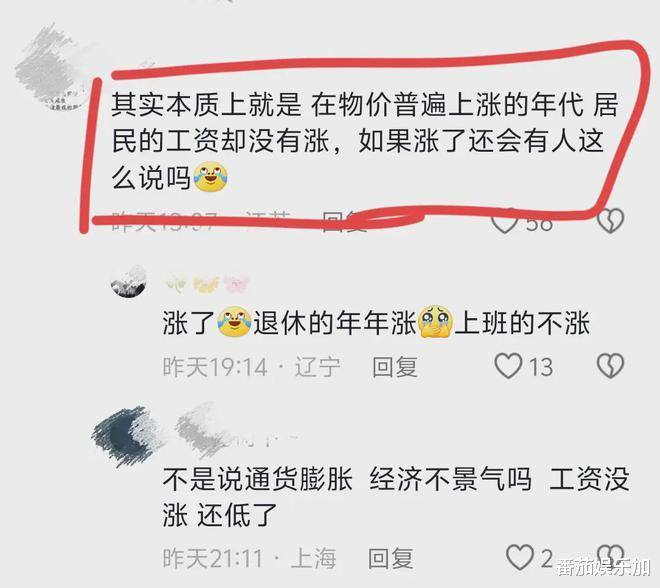The image size is (660, 588).
Task: Open the dark avatar of the 上海 commenter
Action: (127, 436)
